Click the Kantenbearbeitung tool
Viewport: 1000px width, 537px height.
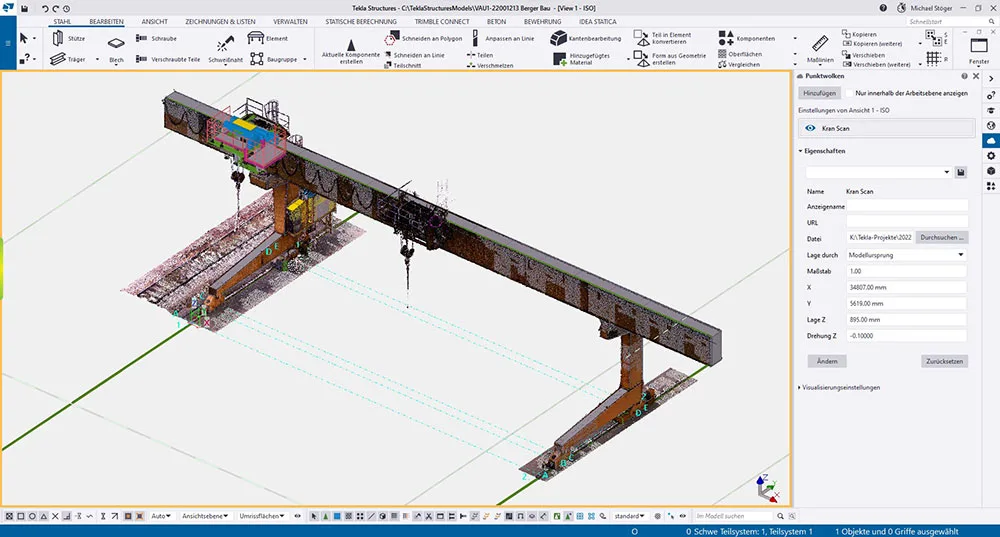585,38
